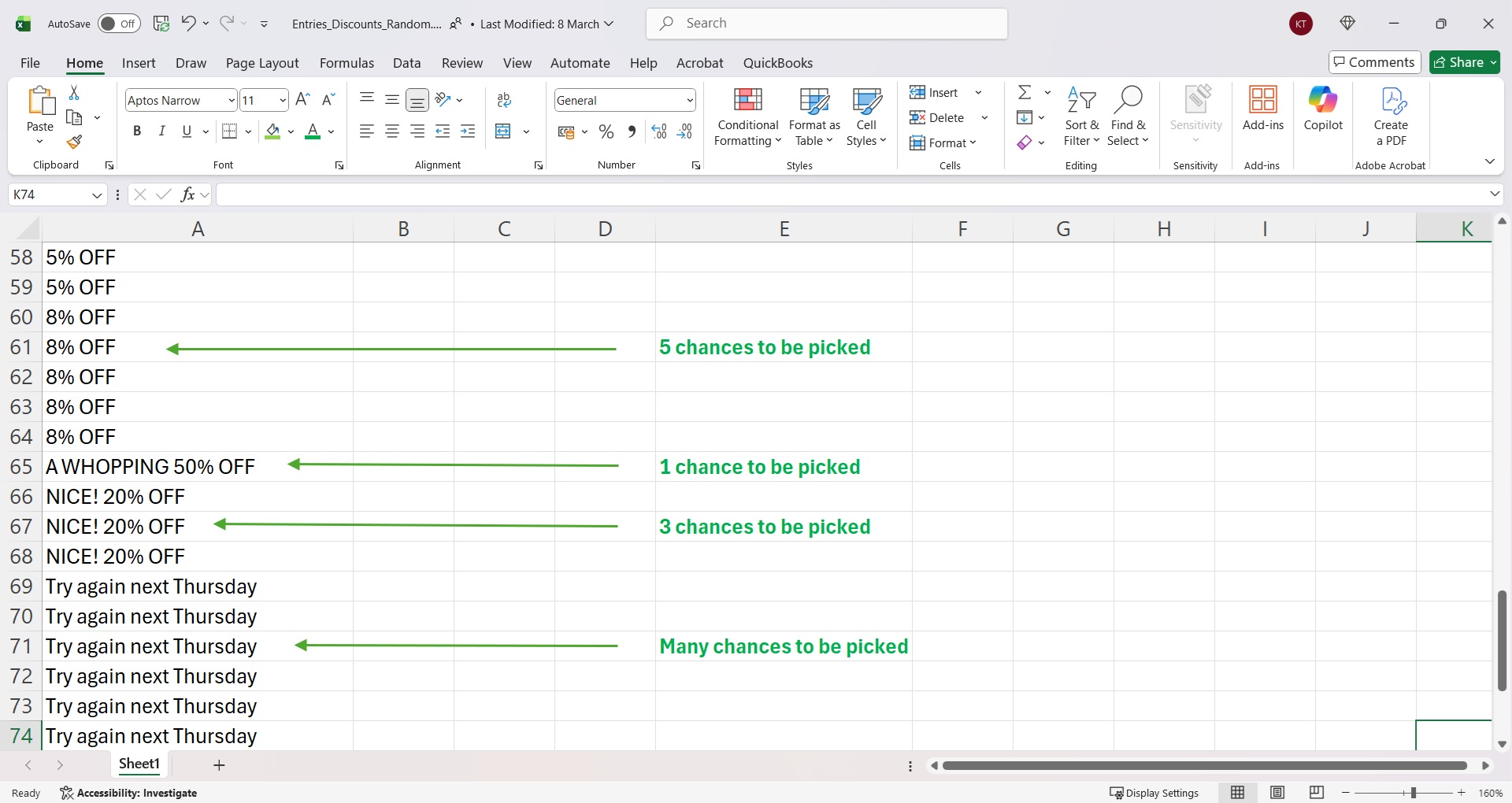
Task: Click the AutoSum sigma icon
Action: coord(1025,93)
